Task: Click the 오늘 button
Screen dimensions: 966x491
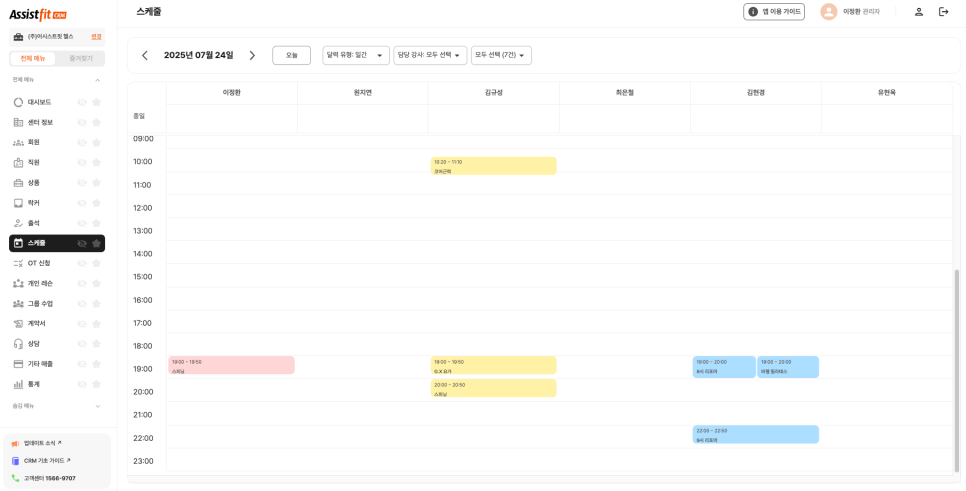Action: click(291, 55)
